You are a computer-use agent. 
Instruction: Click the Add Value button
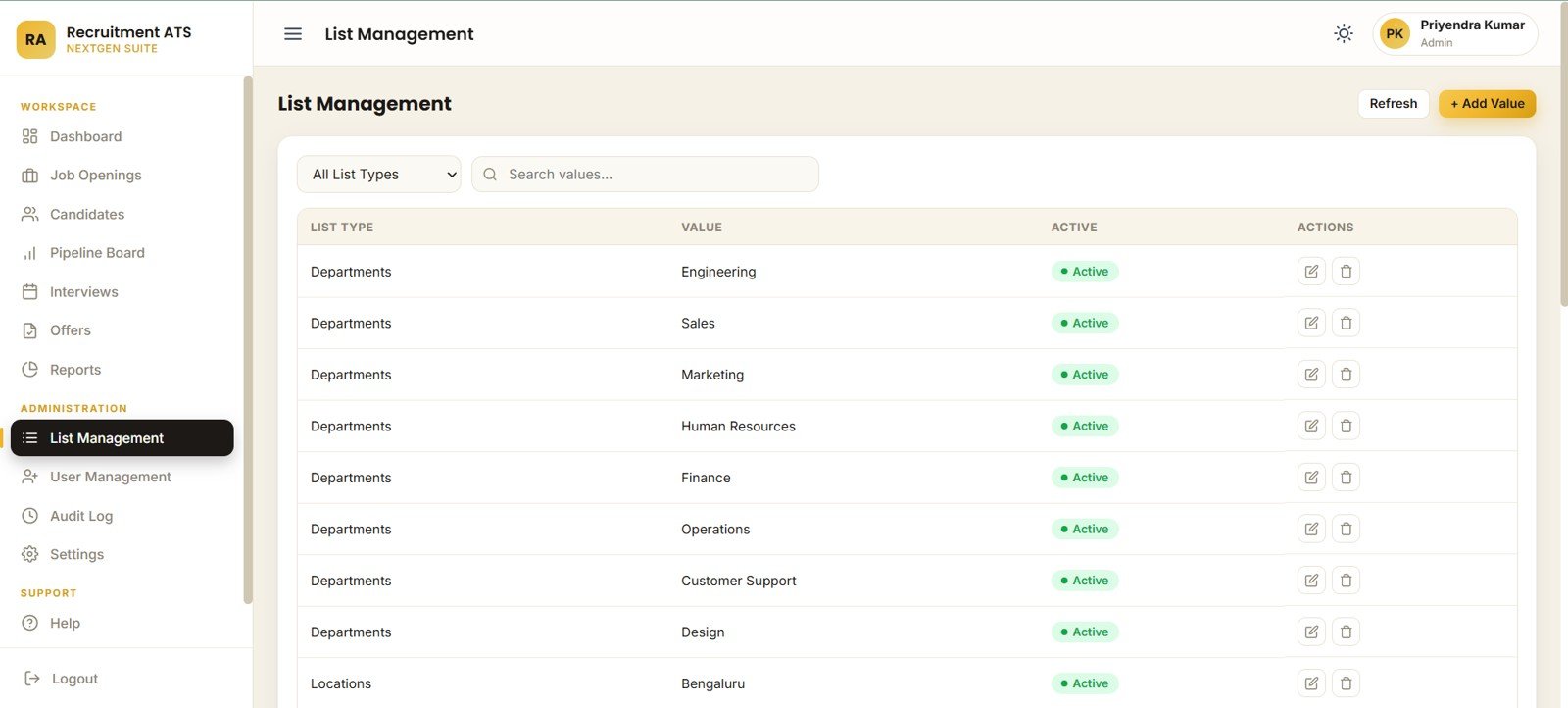point(1487,104)
